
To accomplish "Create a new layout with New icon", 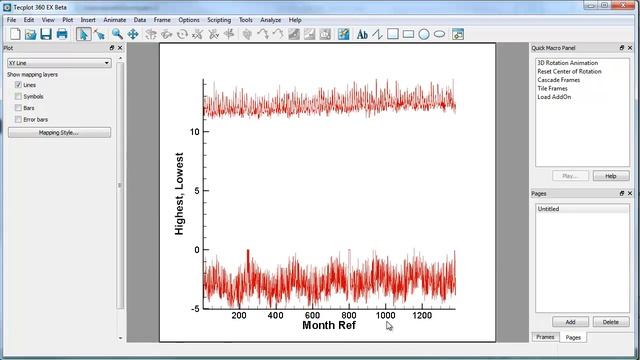I will (15, 34).
